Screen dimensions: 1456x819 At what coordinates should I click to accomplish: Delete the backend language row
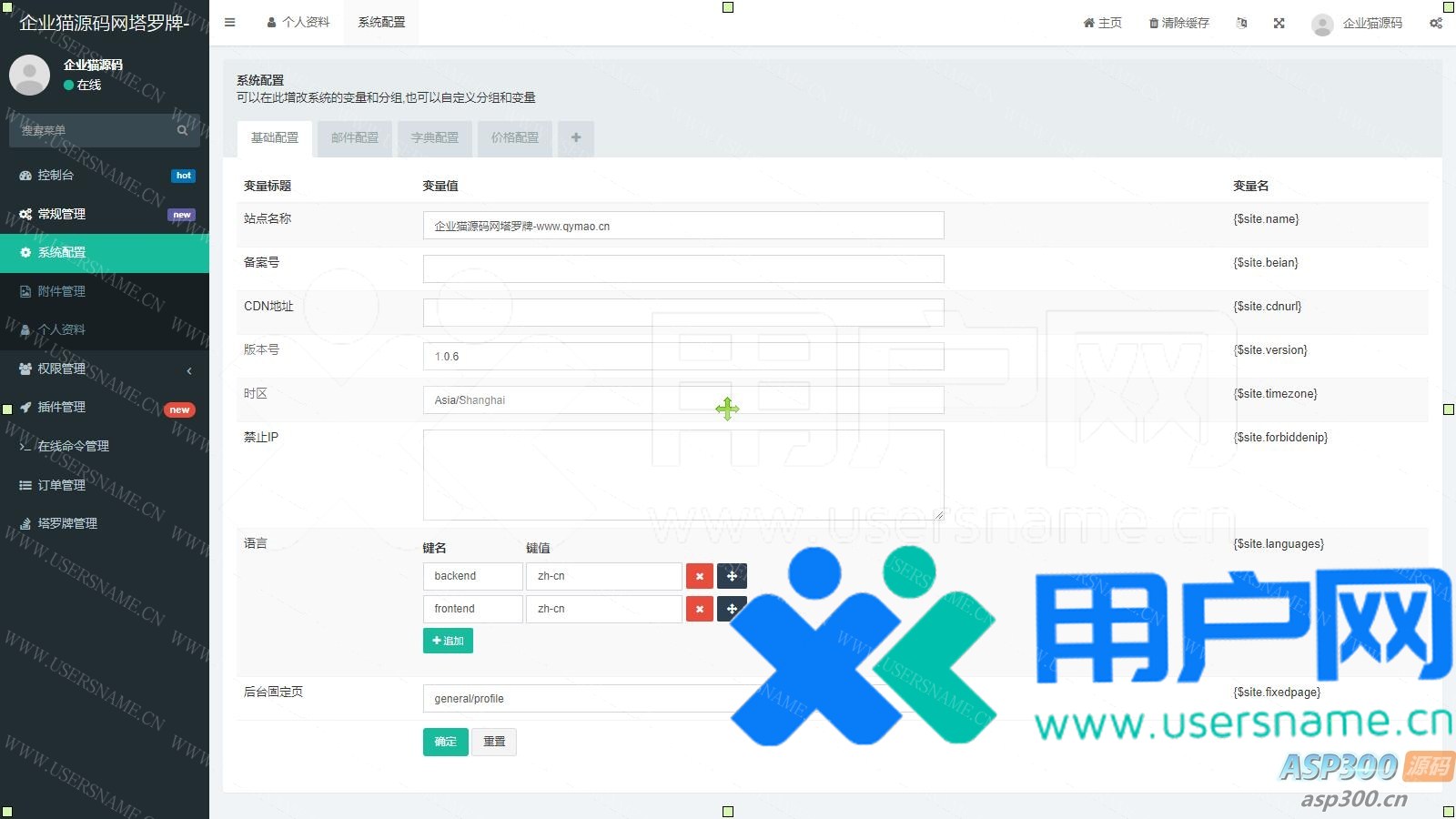point(699,576)
